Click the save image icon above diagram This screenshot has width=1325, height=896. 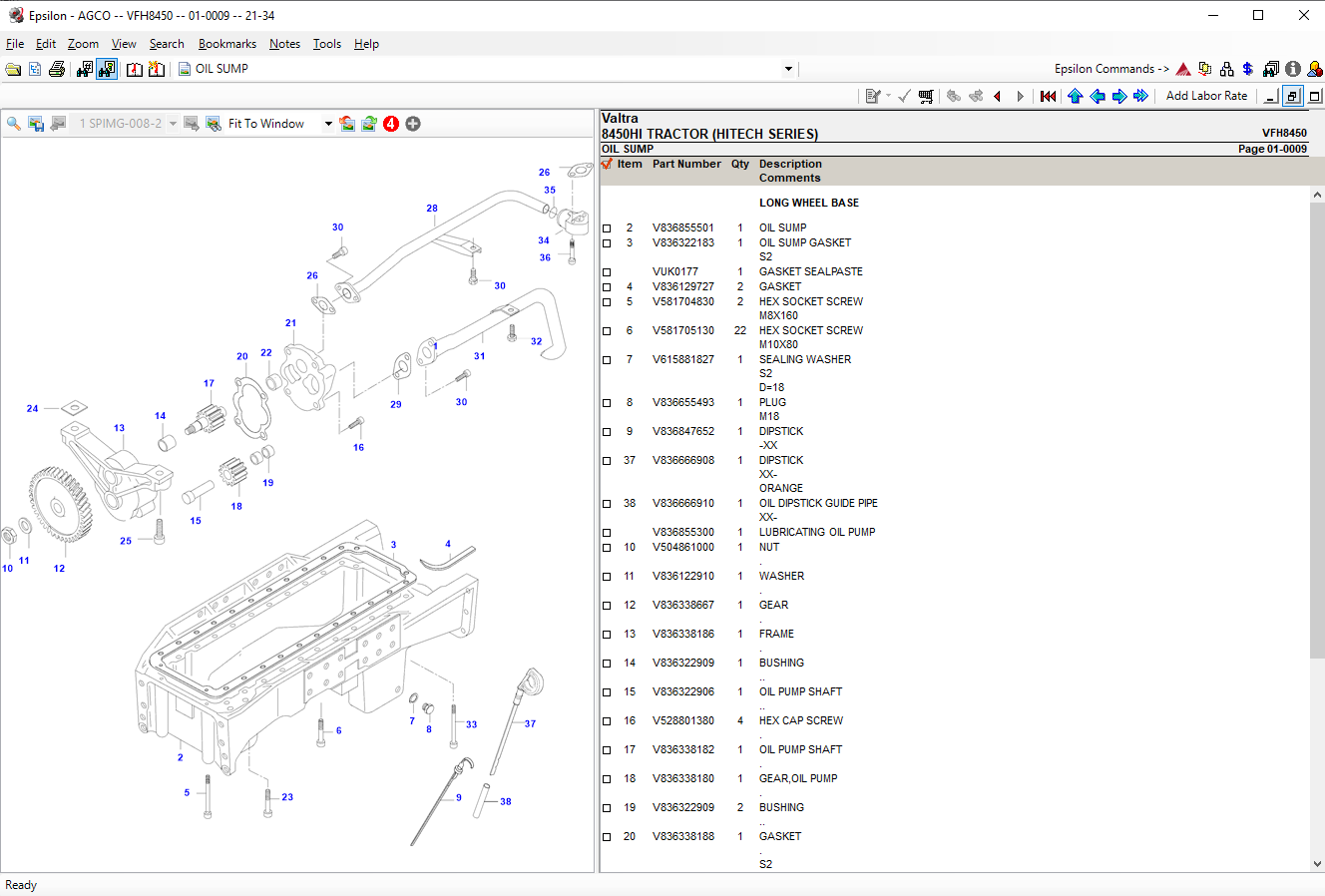point(36,124)
